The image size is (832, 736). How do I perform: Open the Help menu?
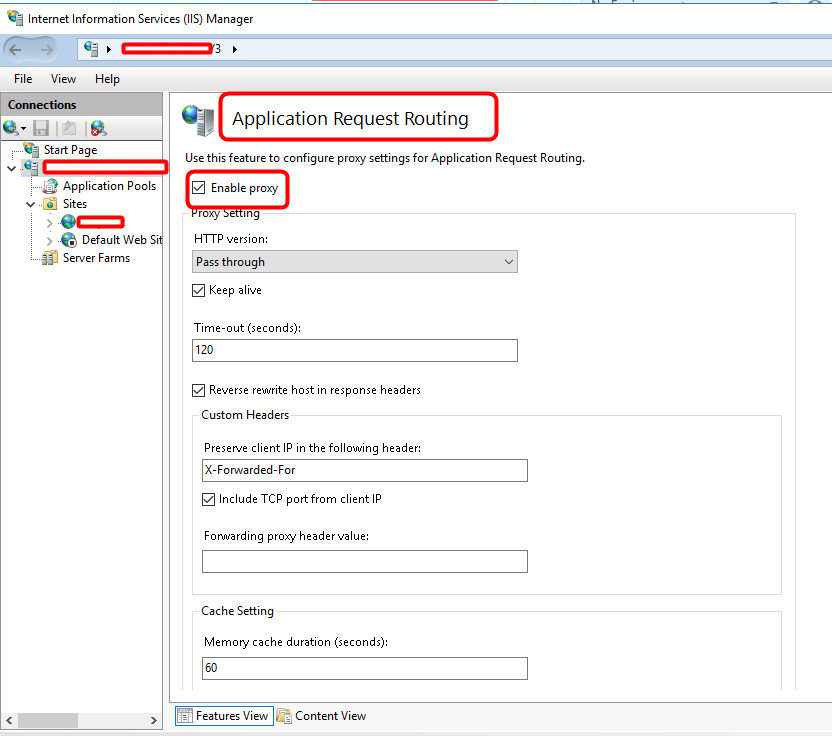tap(107, 79)
